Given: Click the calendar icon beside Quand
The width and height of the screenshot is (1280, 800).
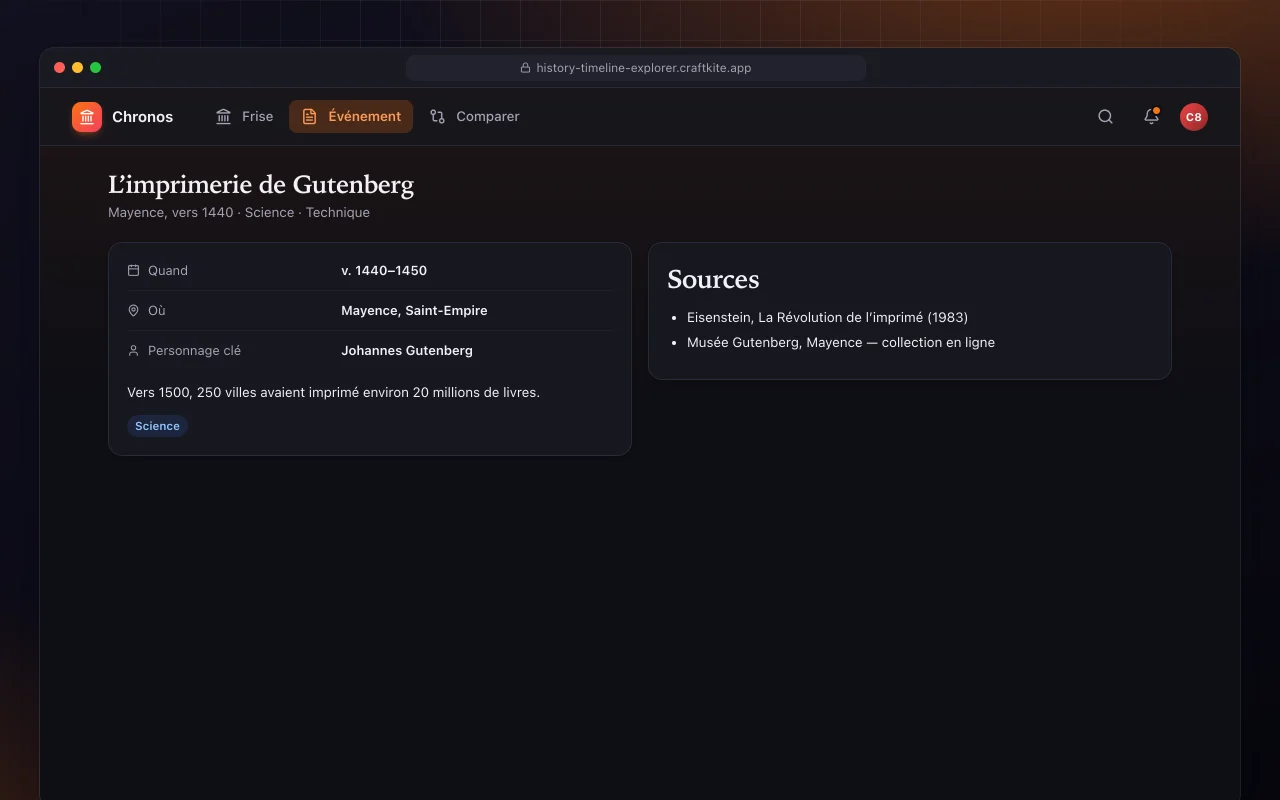Looking at the screenshot, I should (133, 271).
